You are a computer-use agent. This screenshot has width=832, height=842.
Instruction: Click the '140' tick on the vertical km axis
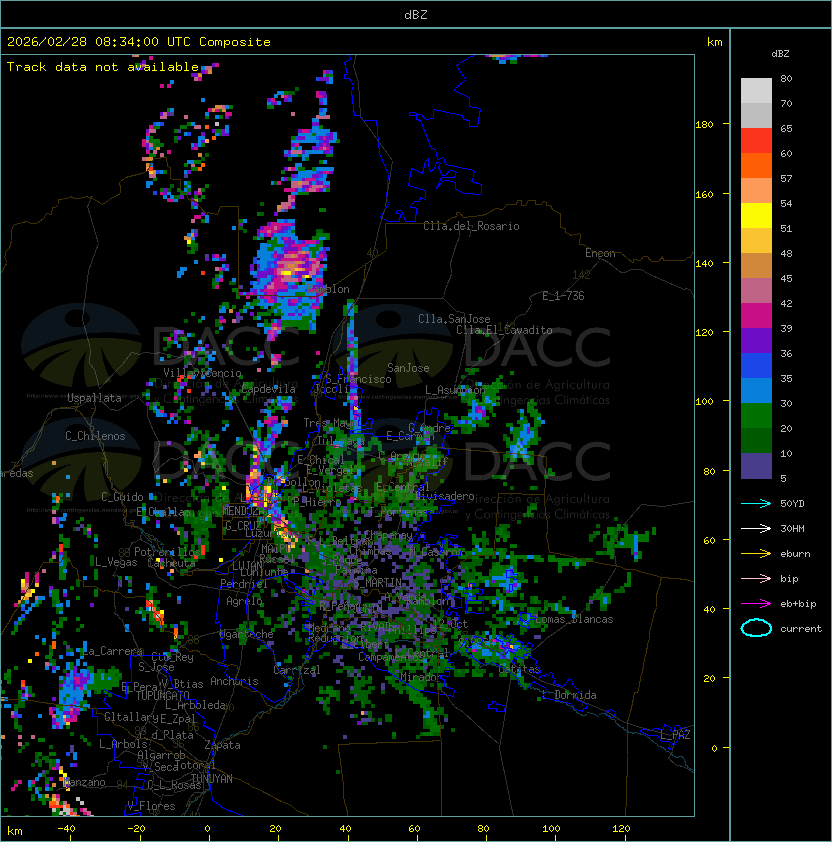click(704, 263)
